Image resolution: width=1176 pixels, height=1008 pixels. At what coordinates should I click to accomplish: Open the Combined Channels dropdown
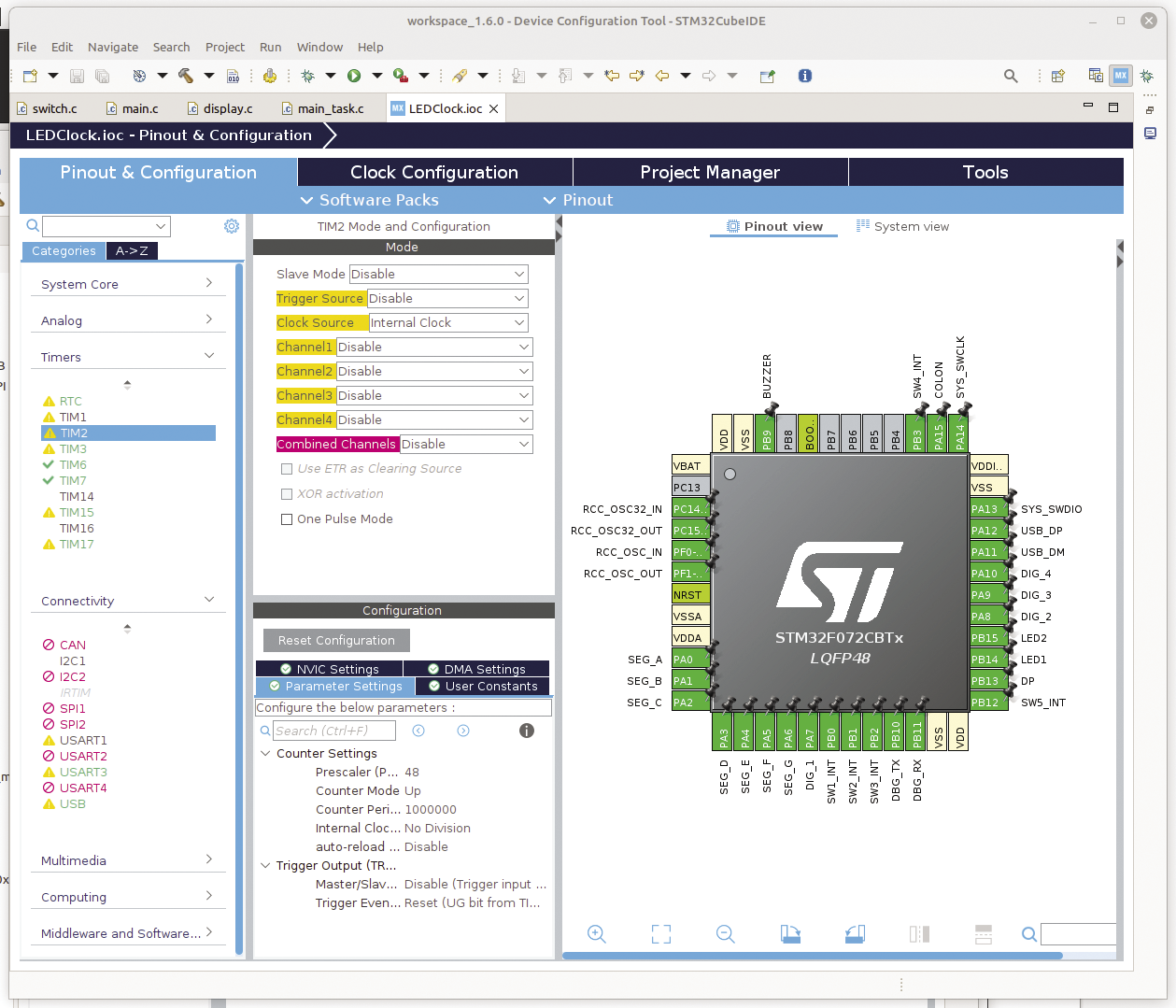coord(466,444)
